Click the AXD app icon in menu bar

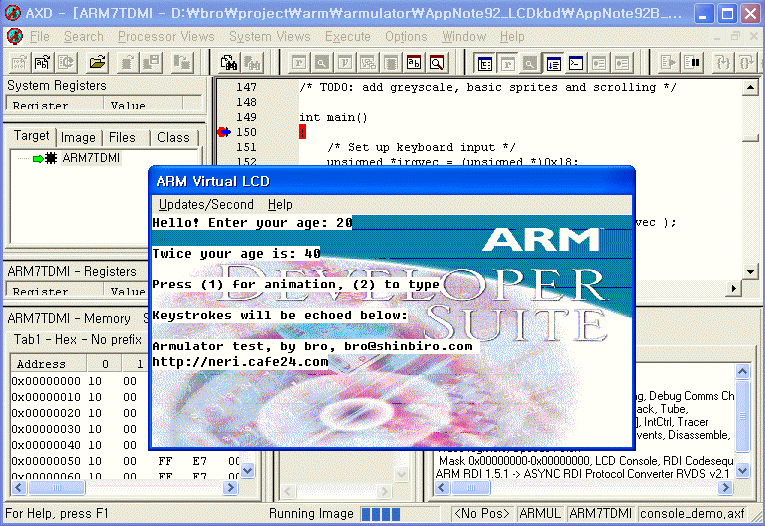point(15,36)
